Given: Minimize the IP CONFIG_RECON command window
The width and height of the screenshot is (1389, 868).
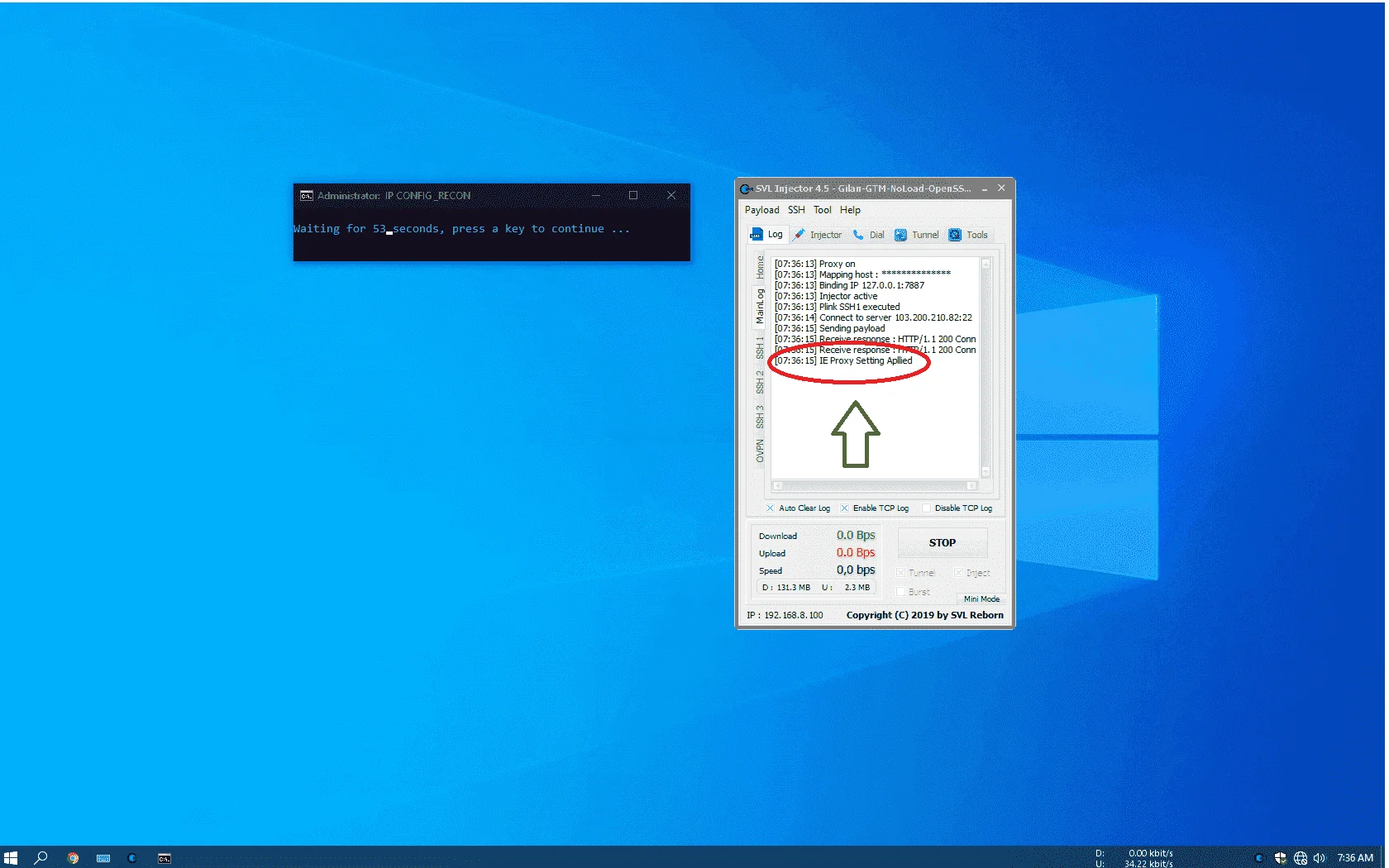Looking at the screenshot, I should (596, 196).
